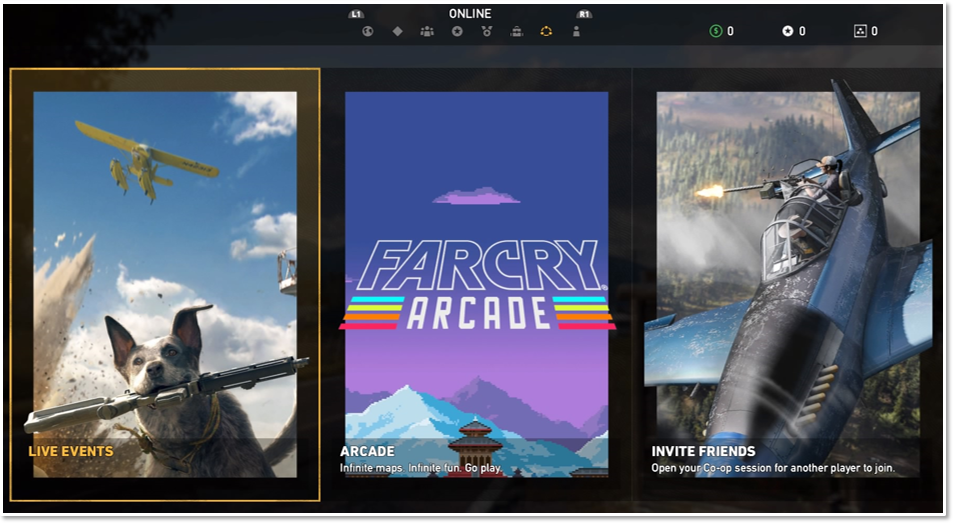Click 'Infinite maps. Infinite fun. Go play.' text
Image resolution: width=957 pixels, height=526 pixels.
(421, 468)
